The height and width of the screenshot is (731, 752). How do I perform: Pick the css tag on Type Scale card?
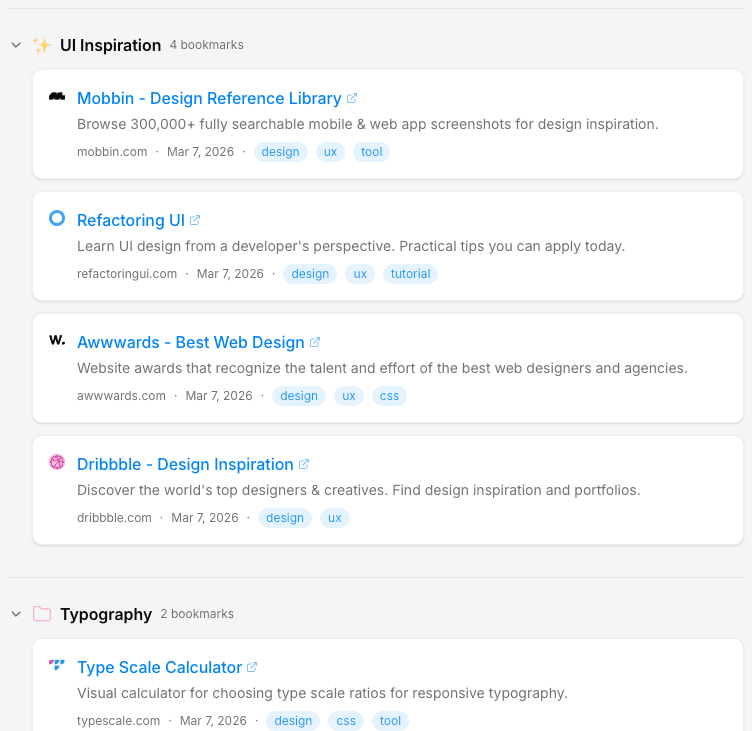(346, 721)
